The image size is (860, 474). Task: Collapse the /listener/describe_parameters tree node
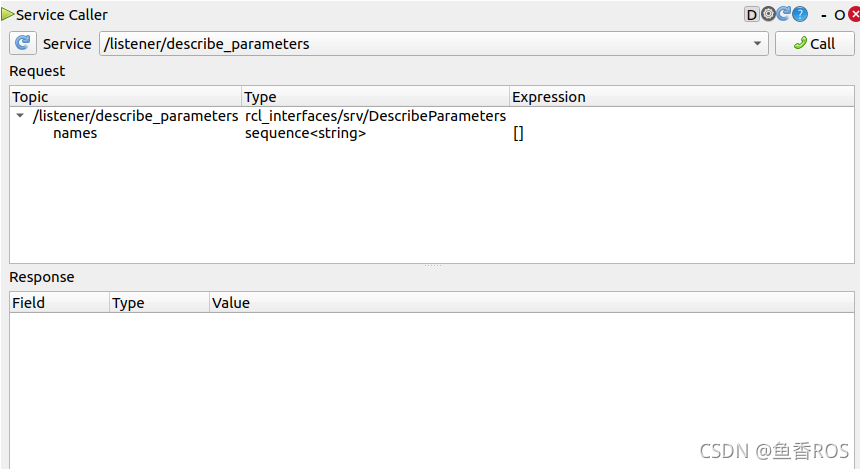[x=21, y=116]
